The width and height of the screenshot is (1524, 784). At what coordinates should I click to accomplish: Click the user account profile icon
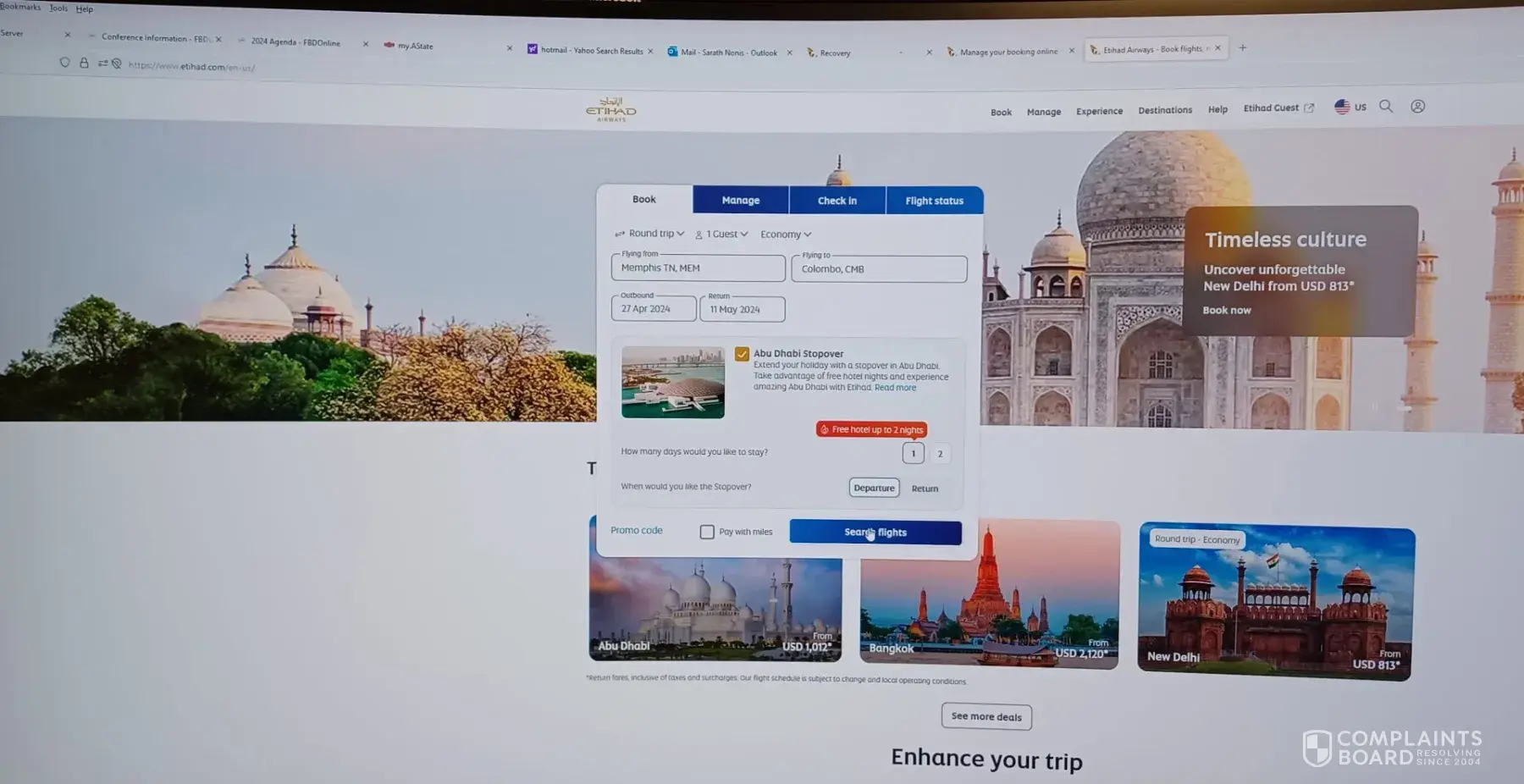coord(1417,107)
